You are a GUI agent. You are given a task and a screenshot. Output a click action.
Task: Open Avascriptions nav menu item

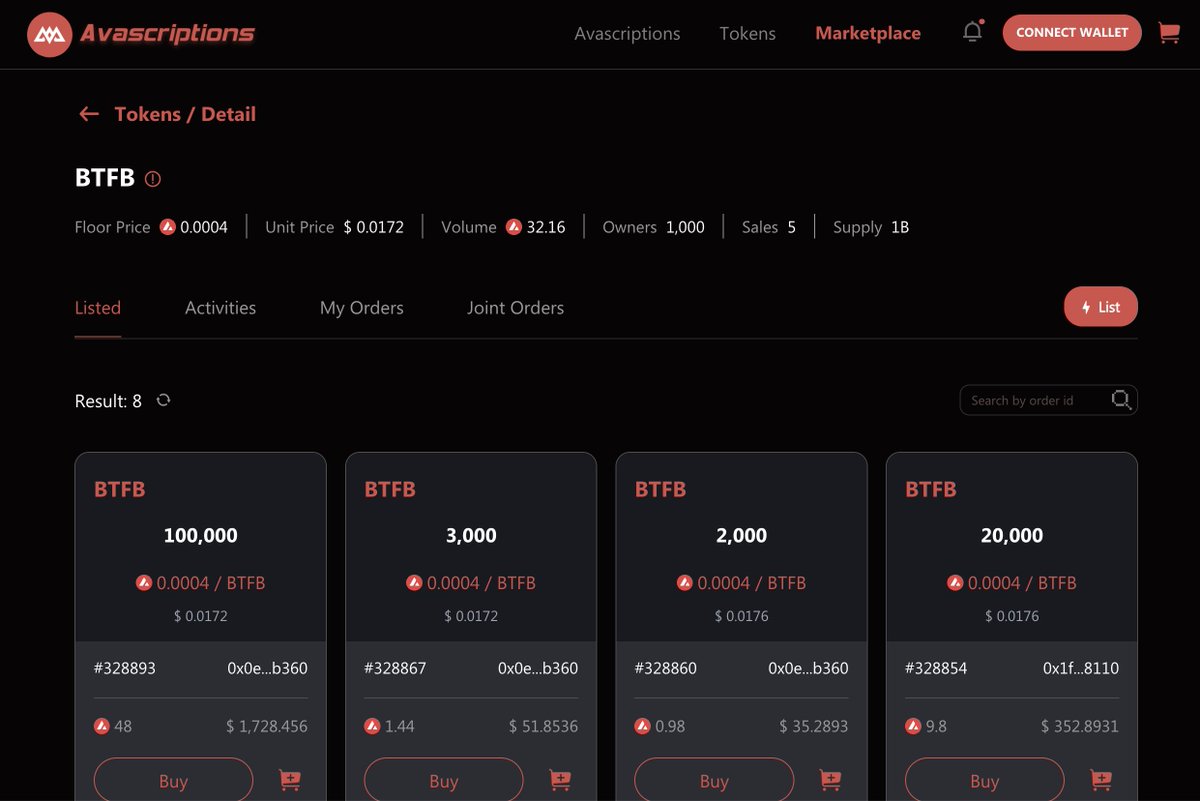tap(627, 33)
